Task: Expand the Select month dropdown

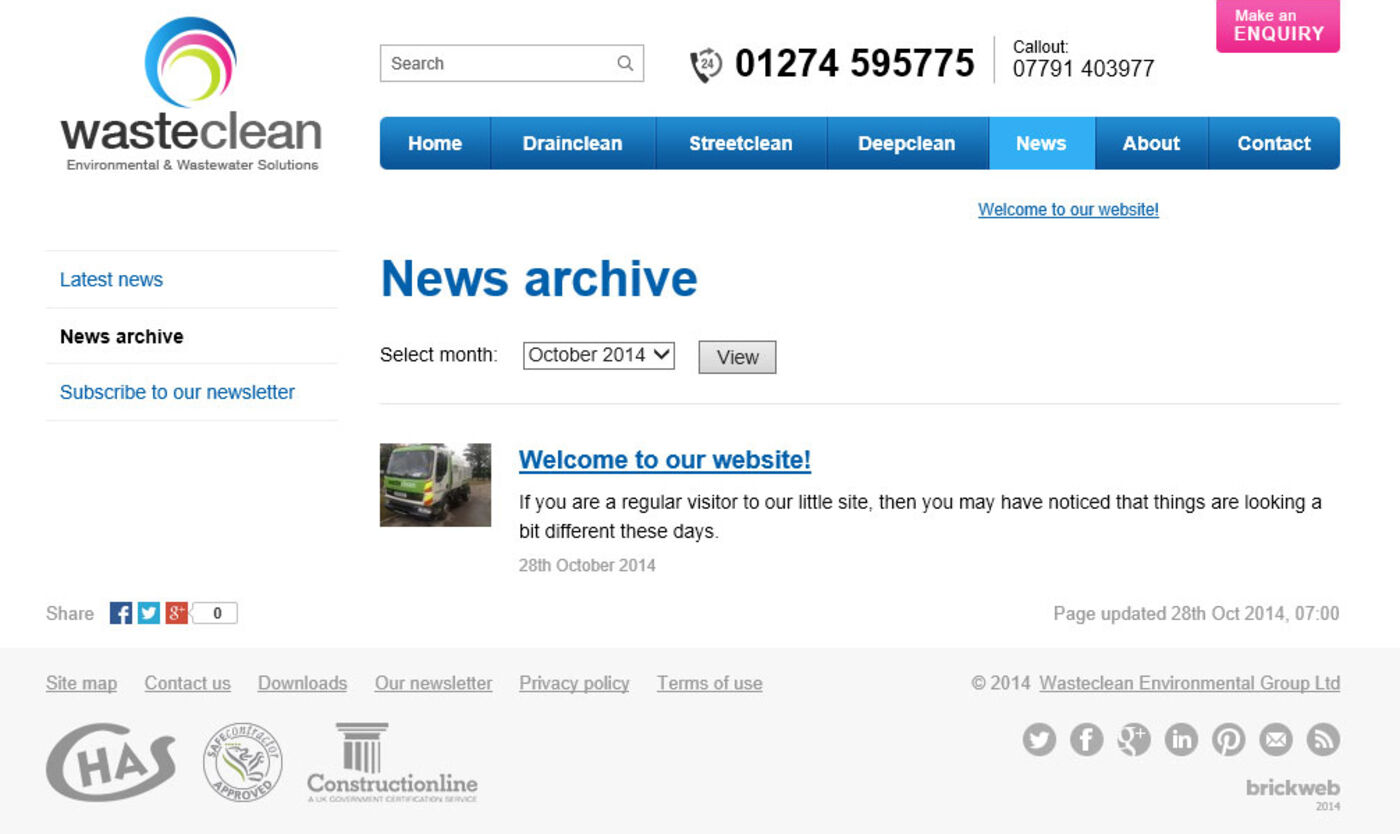Action: pyautogui.click(x=598, y=355)
